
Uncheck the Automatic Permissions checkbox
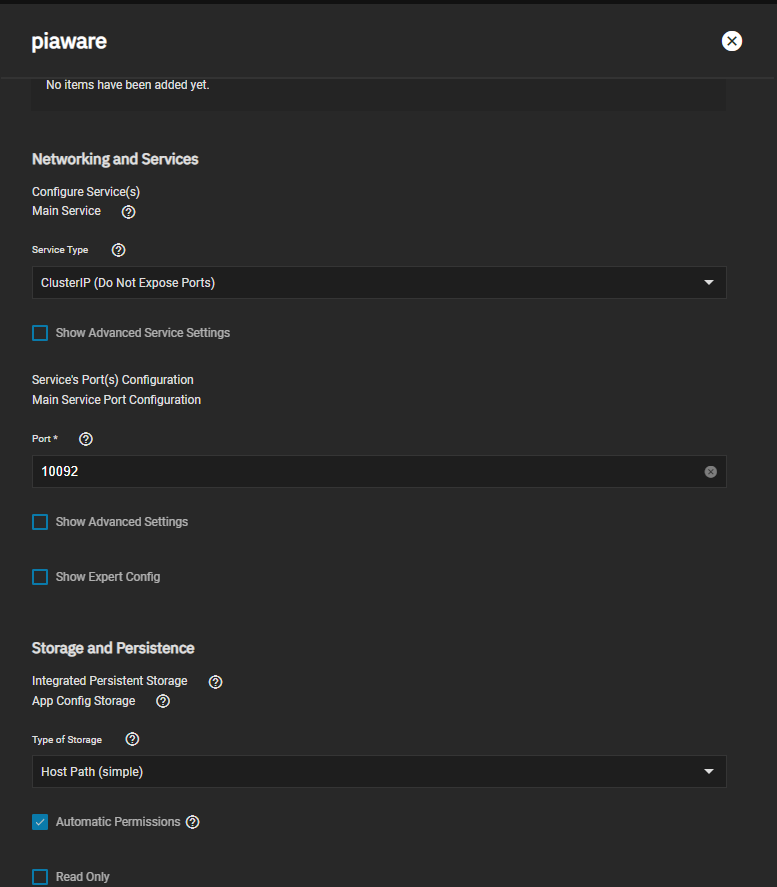coord(40,822)
